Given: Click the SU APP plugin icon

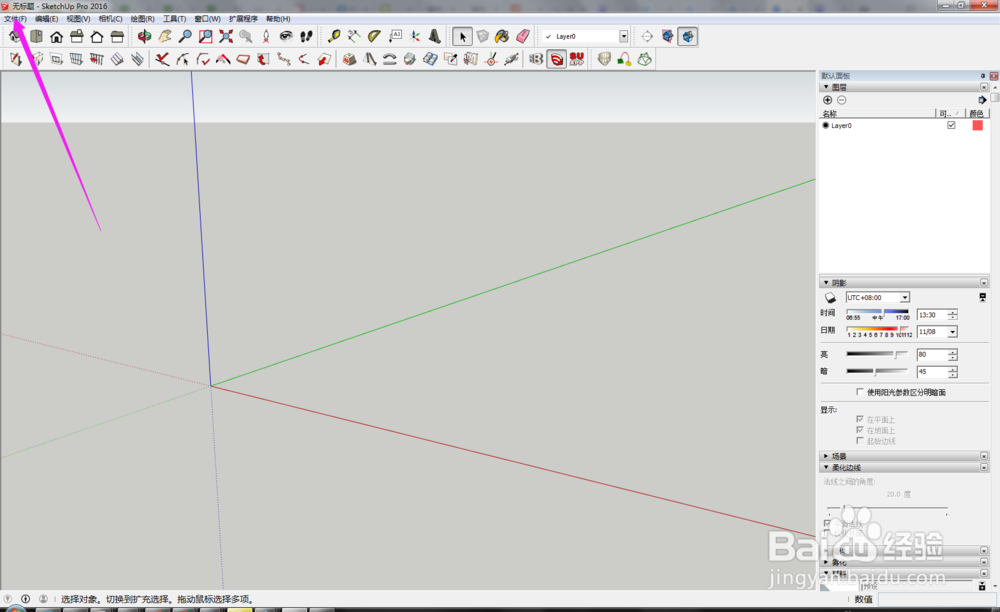Looking at the screenshot, I should click(577, 59).
